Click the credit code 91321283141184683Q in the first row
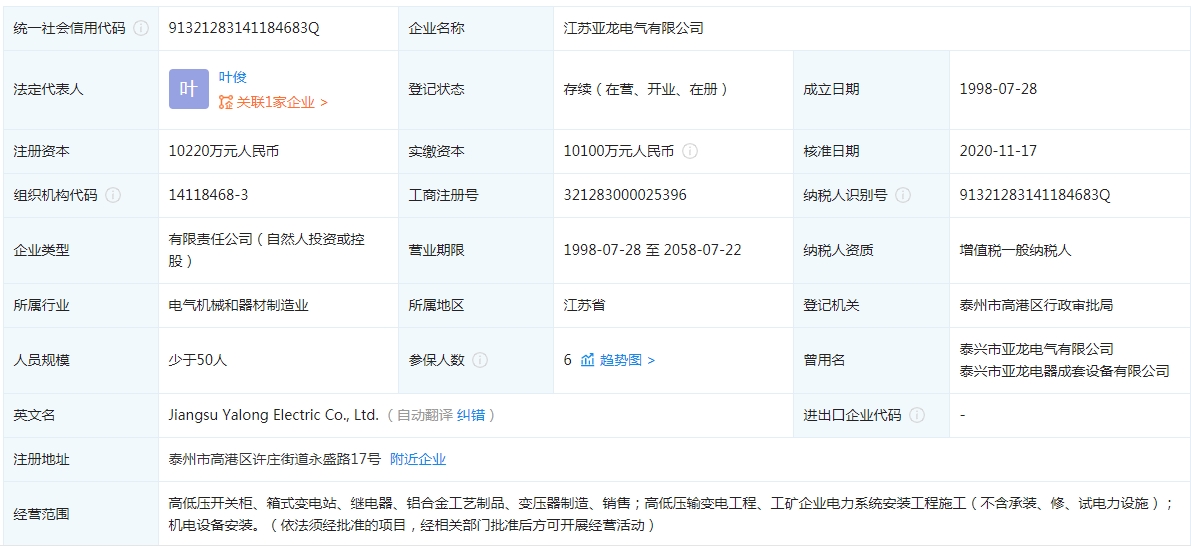This screenshot has height=546, width=1191. pyautogui.click(x=244, y=29)
